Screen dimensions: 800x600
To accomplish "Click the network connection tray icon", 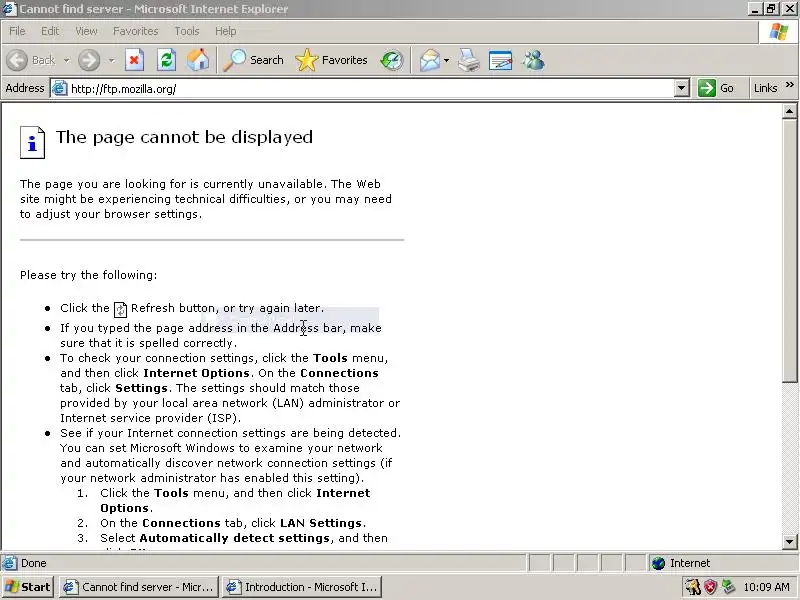I will pos(728,587).
